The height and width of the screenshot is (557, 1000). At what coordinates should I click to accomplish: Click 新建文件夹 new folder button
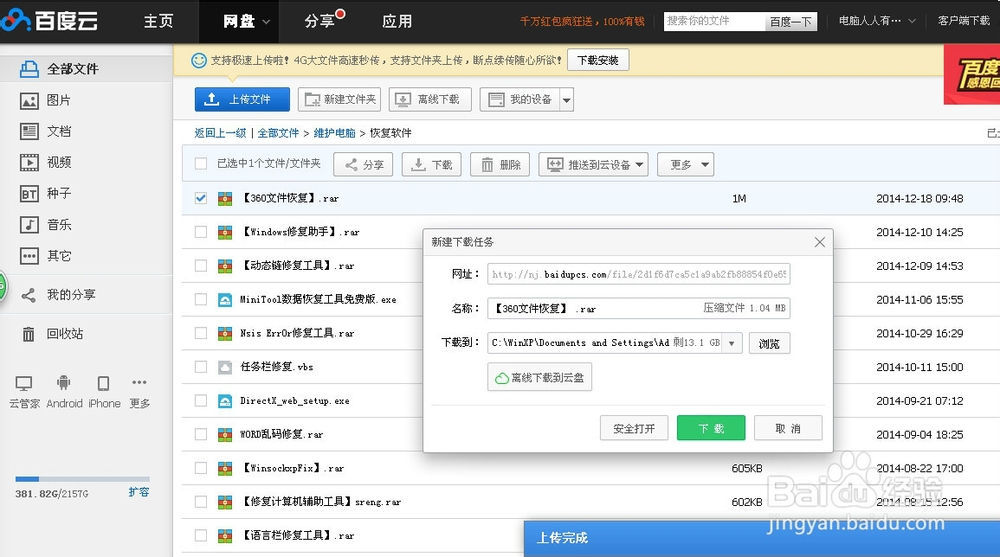point(339,100)
